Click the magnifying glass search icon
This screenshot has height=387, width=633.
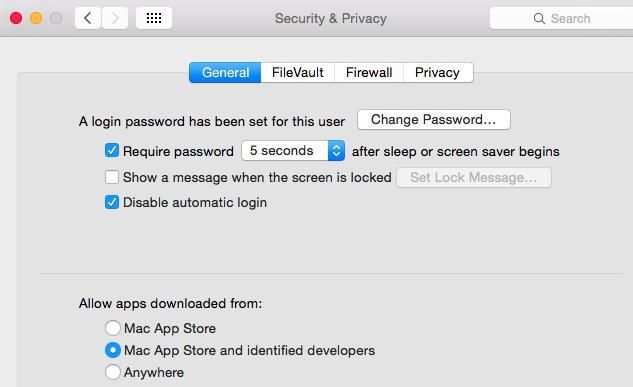coord(539,19)
